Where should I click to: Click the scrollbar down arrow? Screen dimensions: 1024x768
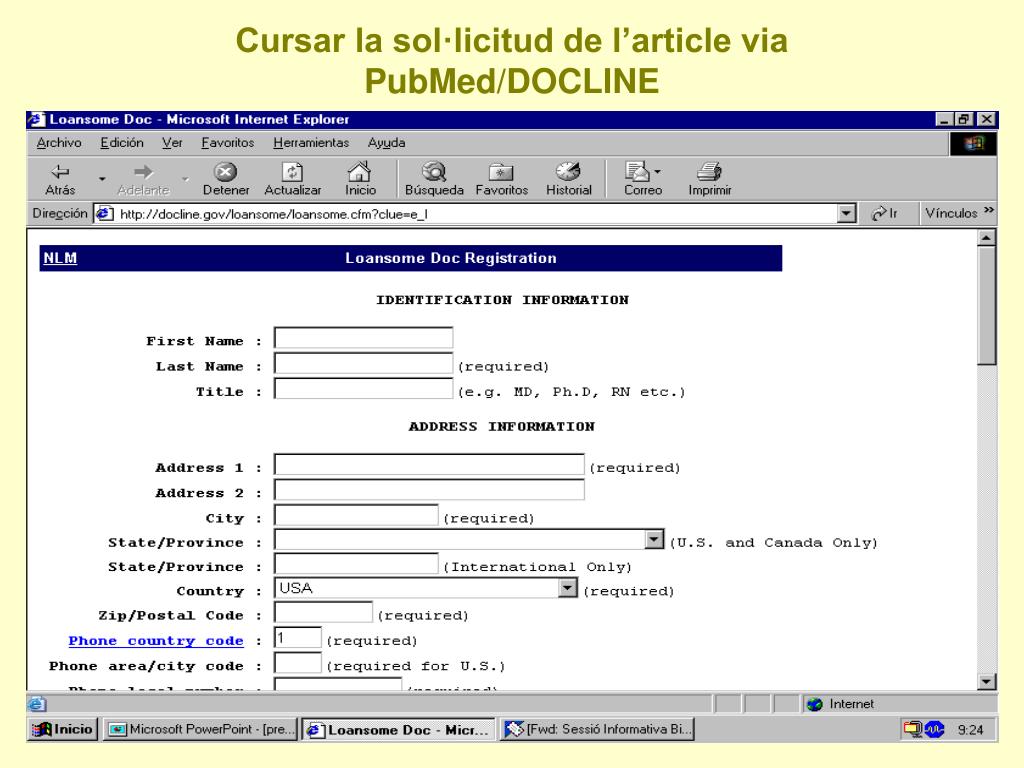click(987, 682)
